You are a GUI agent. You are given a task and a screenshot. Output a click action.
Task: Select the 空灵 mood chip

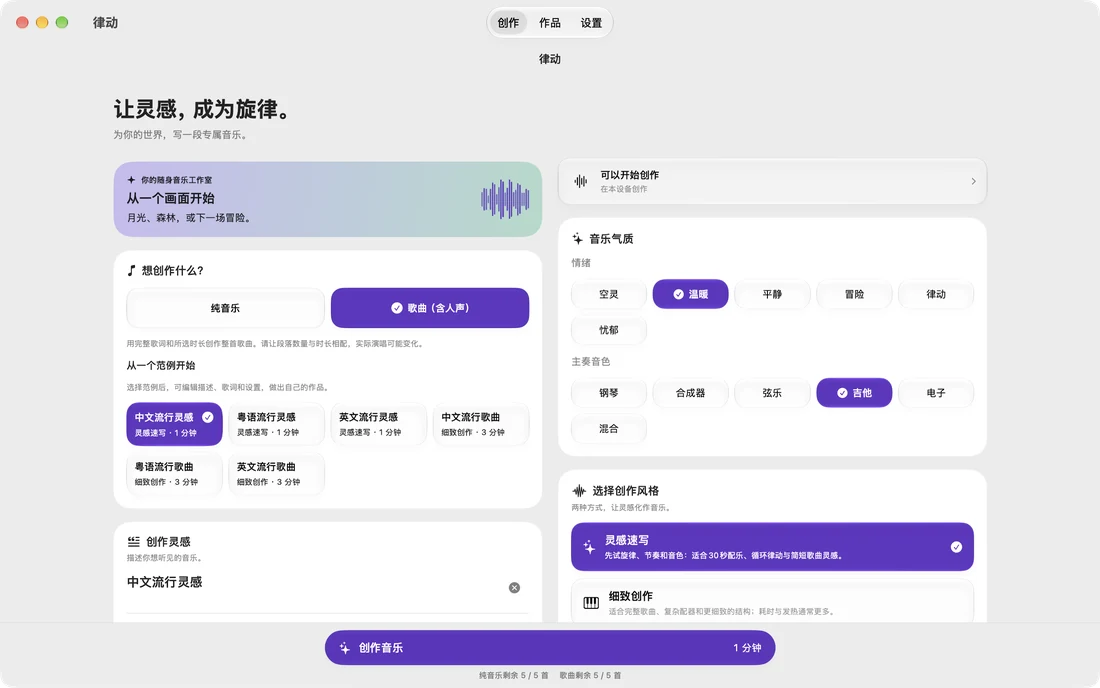click(x=609, y=295)
